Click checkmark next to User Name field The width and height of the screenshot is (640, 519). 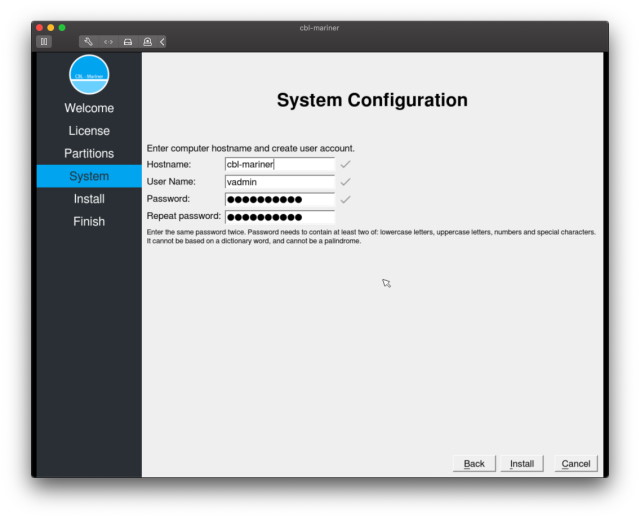point(346,182)
